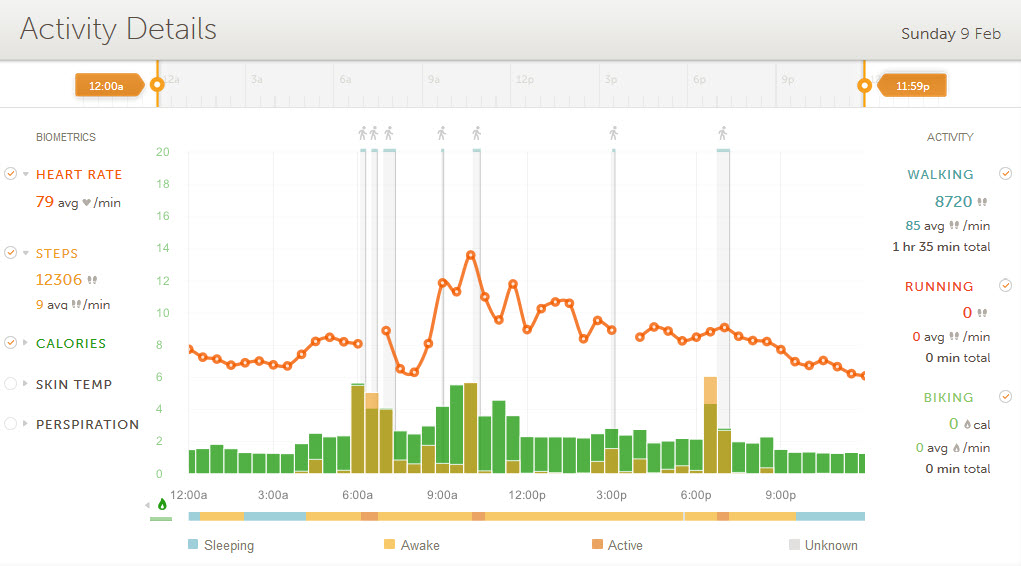Click the walking icon above the 9am marker
The width and height of the screenshot is (1021, 566).
[441, 133]
